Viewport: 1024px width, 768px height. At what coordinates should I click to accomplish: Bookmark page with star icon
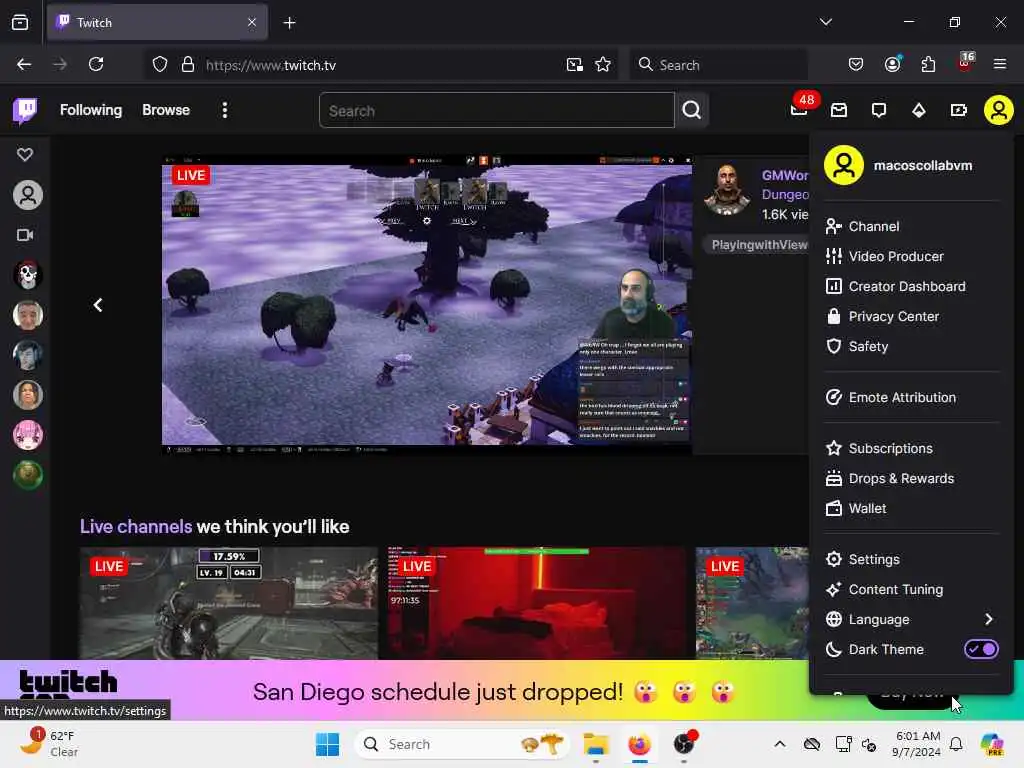603,65
